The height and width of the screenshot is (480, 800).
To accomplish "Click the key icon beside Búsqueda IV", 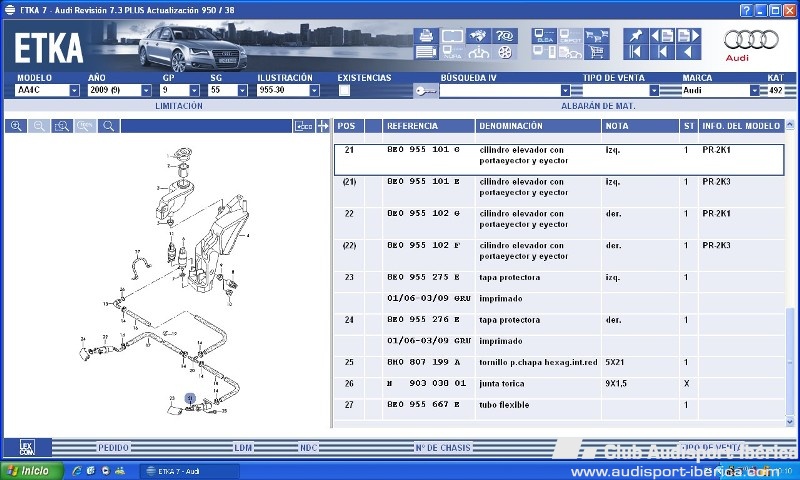I will (x=426, y=91).
